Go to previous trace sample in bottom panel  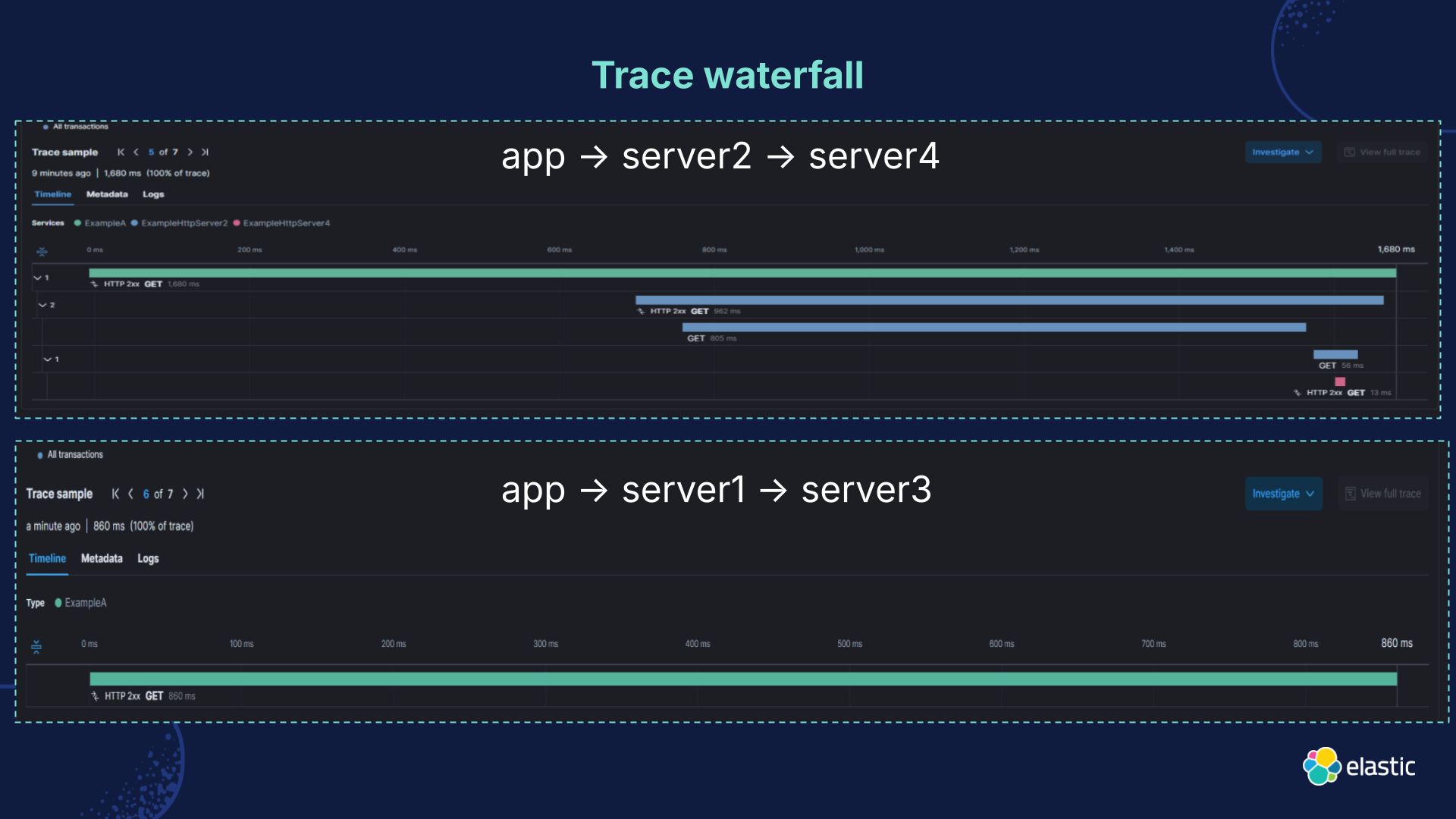(x=131, y=494)
